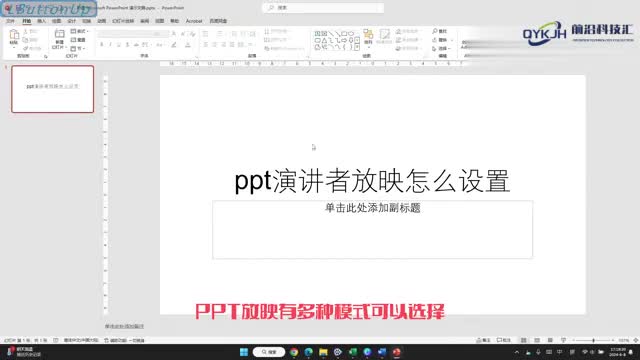
Task: Click the font color icon
Action: pos(187,45)
